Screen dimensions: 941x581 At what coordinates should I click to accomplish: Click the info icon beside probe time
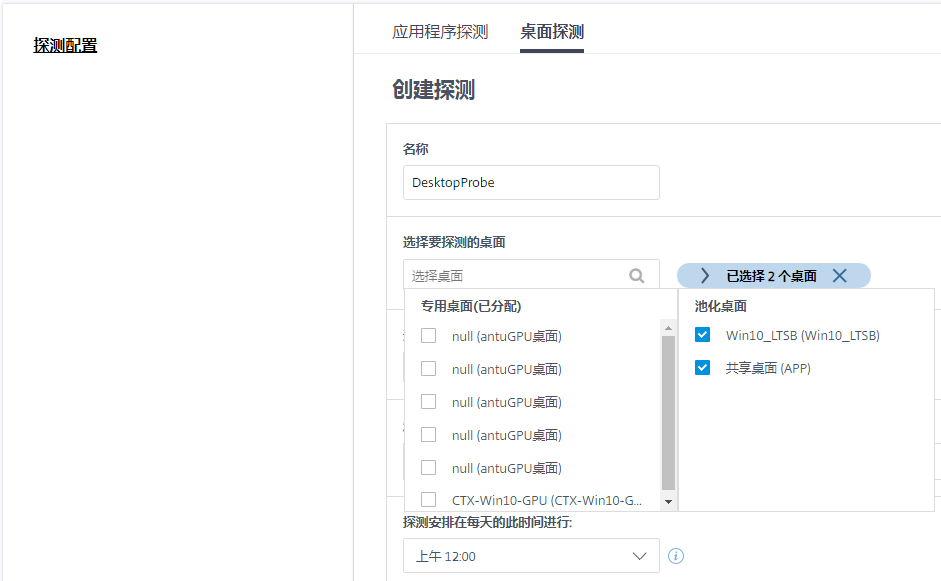[676, 556]
